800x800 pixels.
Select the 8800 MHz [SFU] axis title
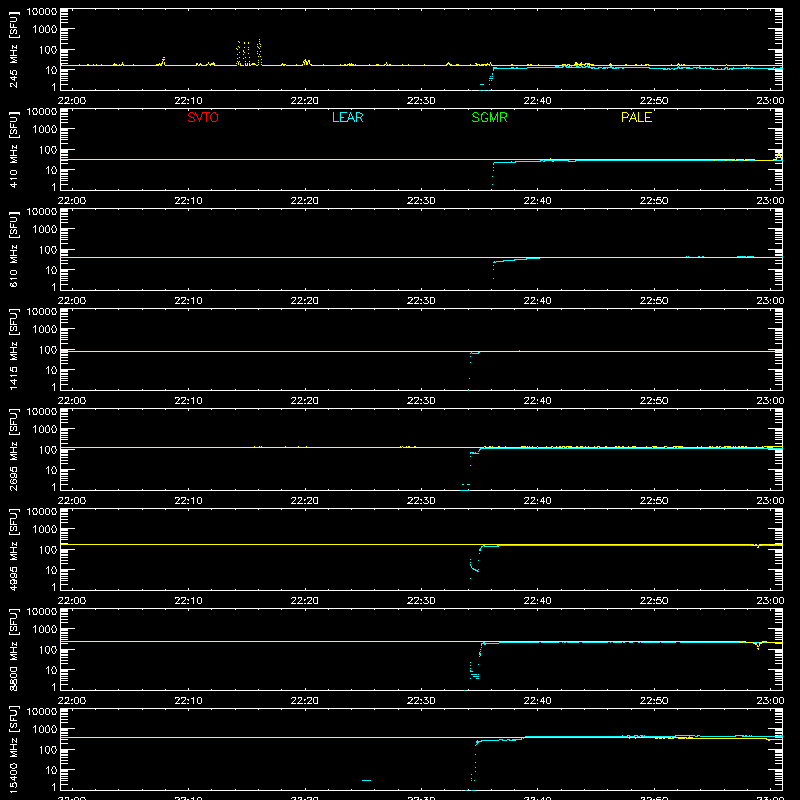tap(14, 649)
